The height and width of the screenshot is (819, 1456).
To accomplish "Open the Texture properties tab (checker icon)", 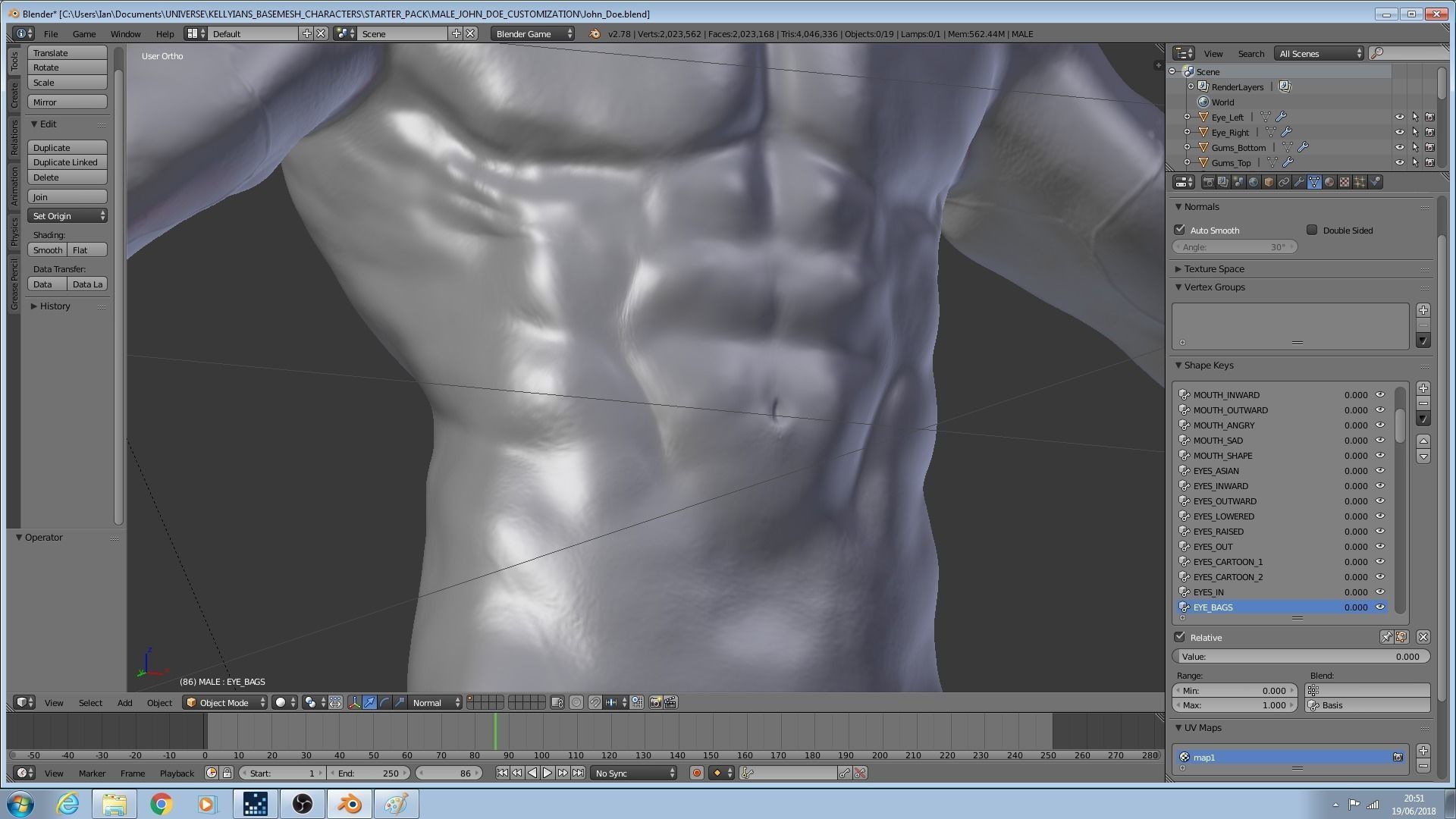I will [1345, 182].
